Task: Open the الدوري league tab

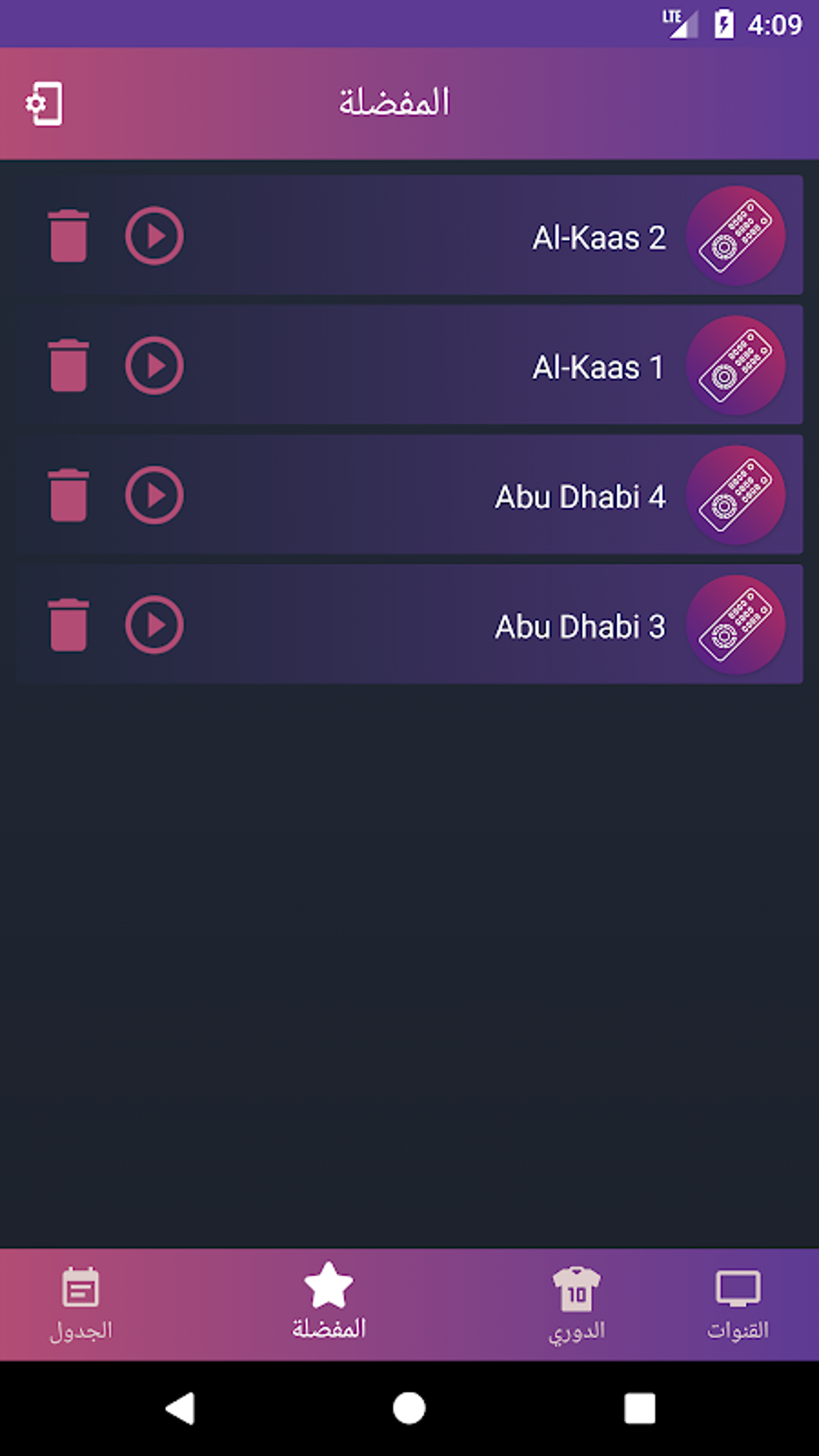Action: point(577,1304)
